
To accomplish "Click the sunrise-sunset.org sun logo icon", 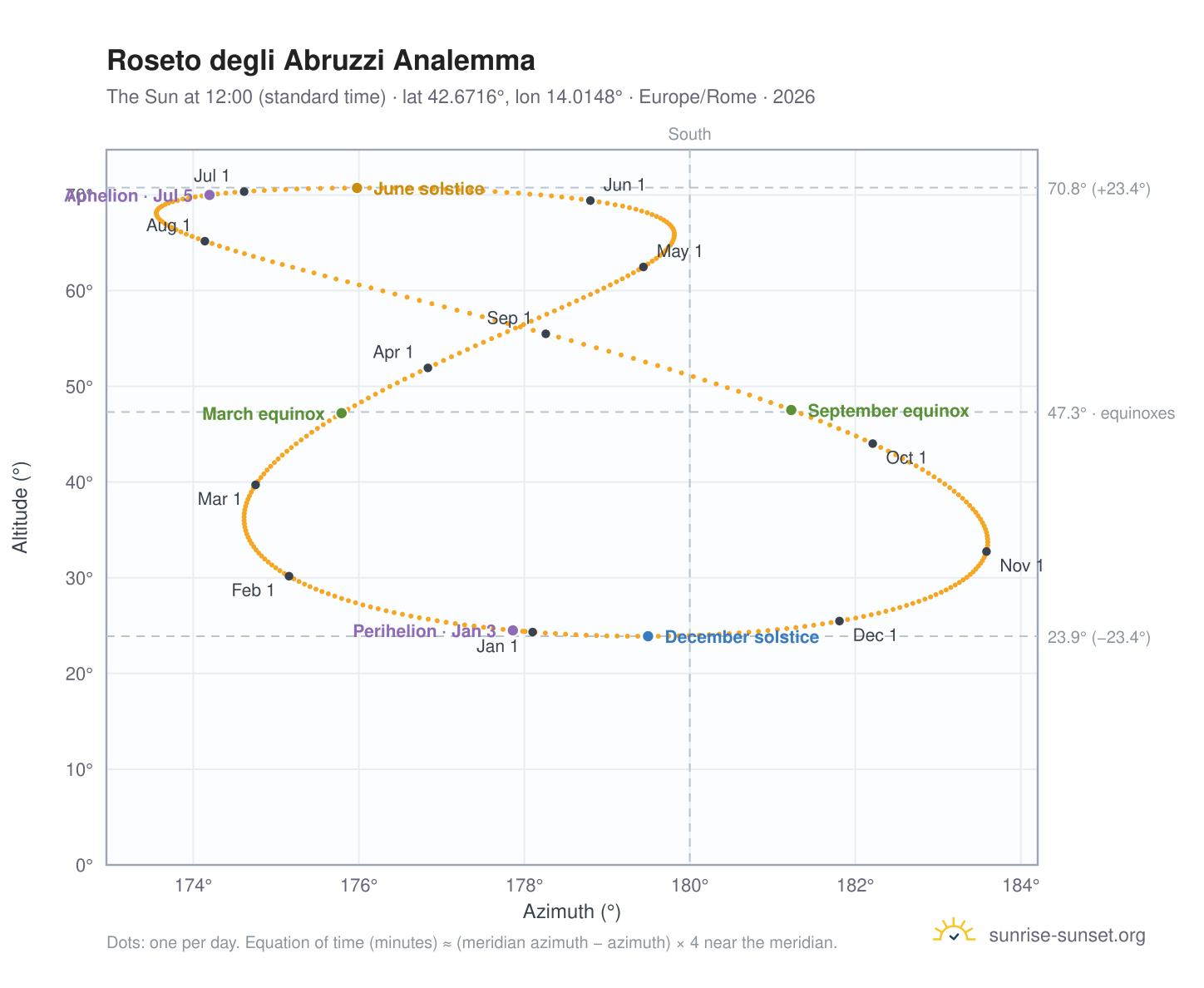I will (954, 931).
